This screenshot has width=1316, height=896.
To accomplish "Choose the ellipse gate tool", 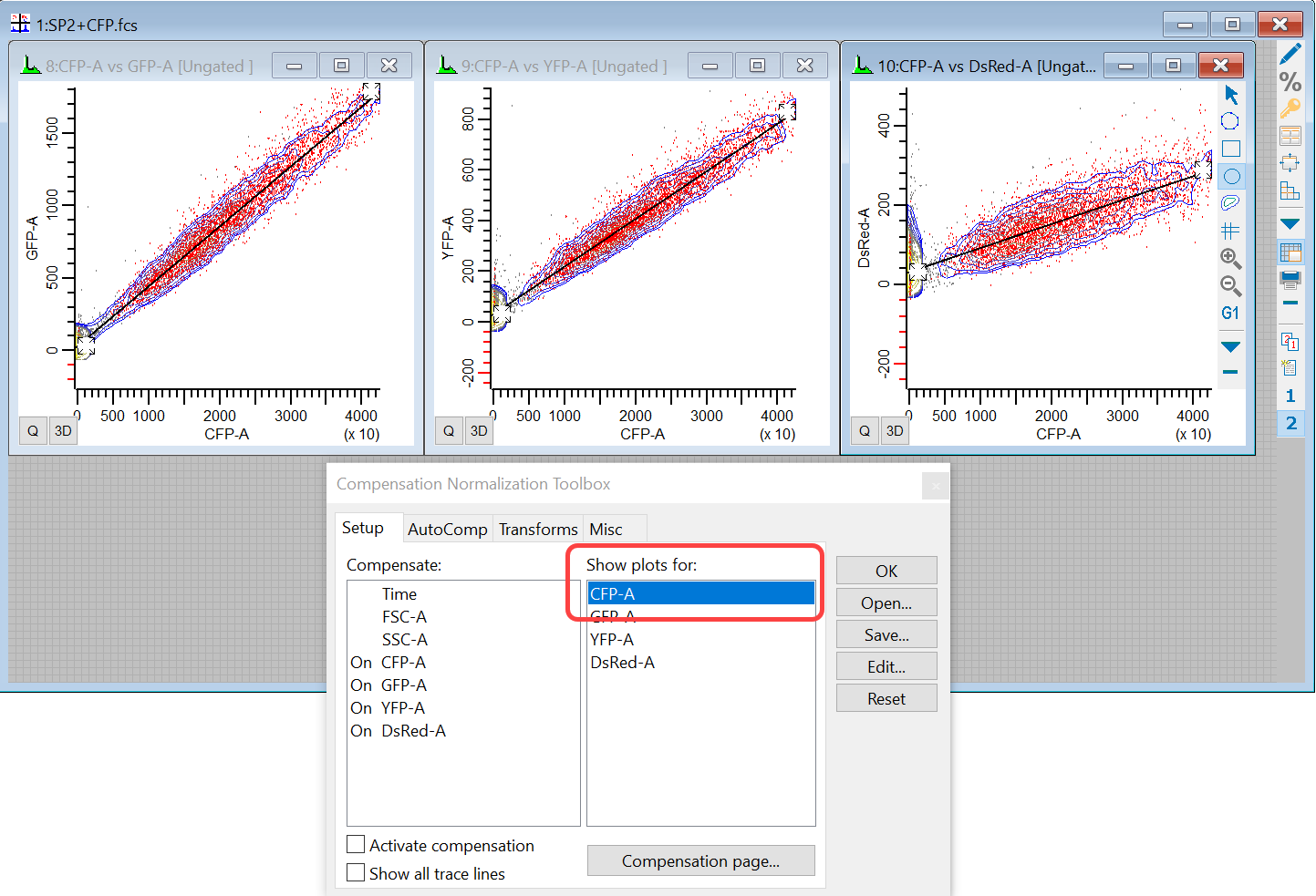I will (x=1231, y=177).
